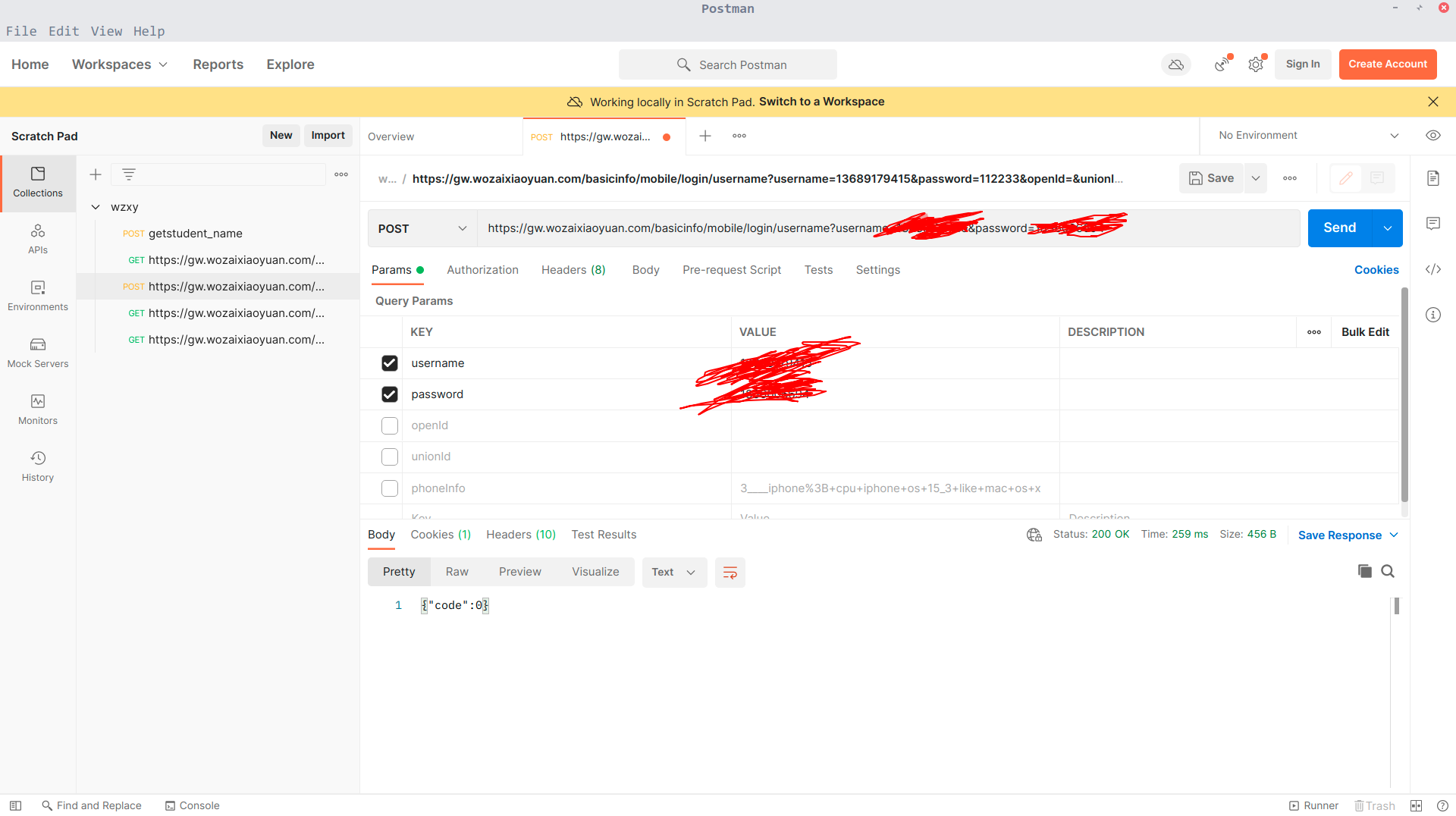Image resolution: width=1456 pixels, height=816 pixels.
Task: Click the Save request button
Action: 1211,178
